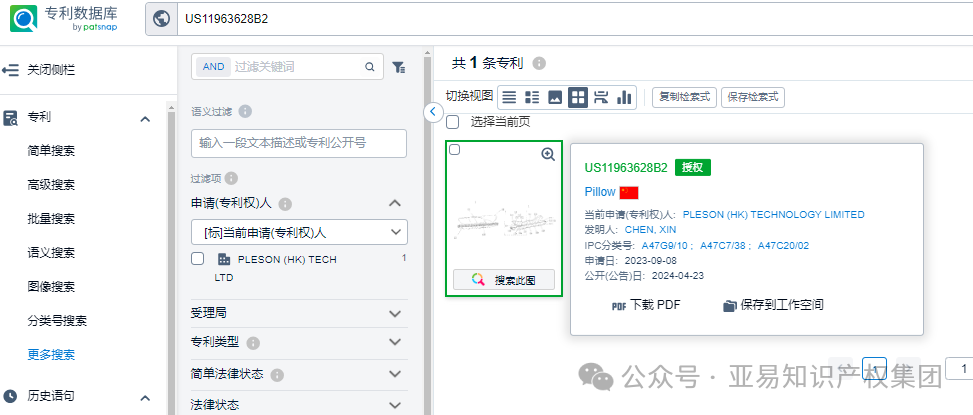Open the current applicant type dropdown

point(299,232)
